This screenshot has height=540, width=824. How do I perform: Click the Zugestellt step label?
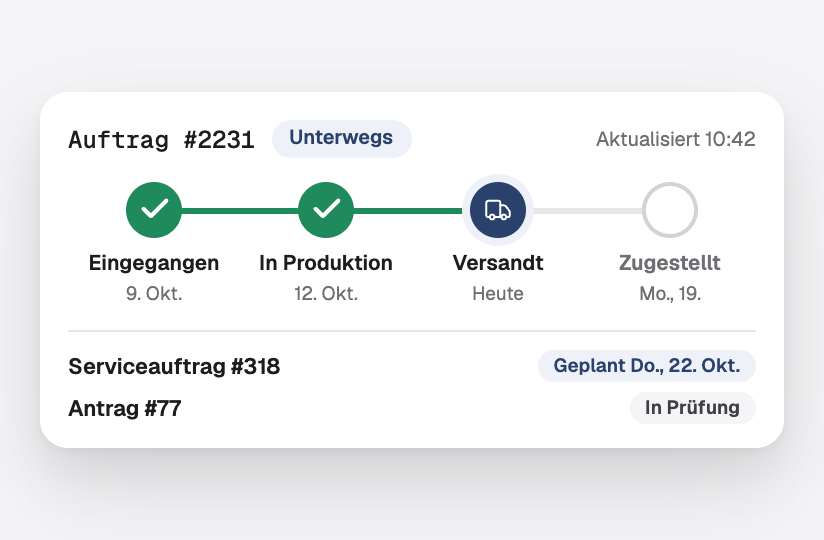click(x=670, y=263)
